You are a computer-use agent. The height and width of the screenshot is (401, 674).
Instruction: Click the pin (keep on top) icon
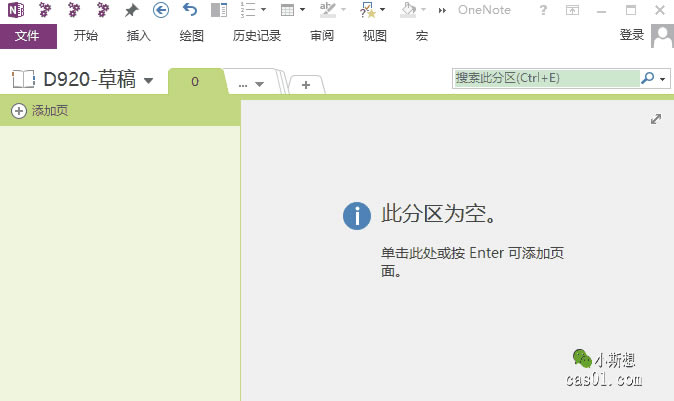[x=132, y=10]
